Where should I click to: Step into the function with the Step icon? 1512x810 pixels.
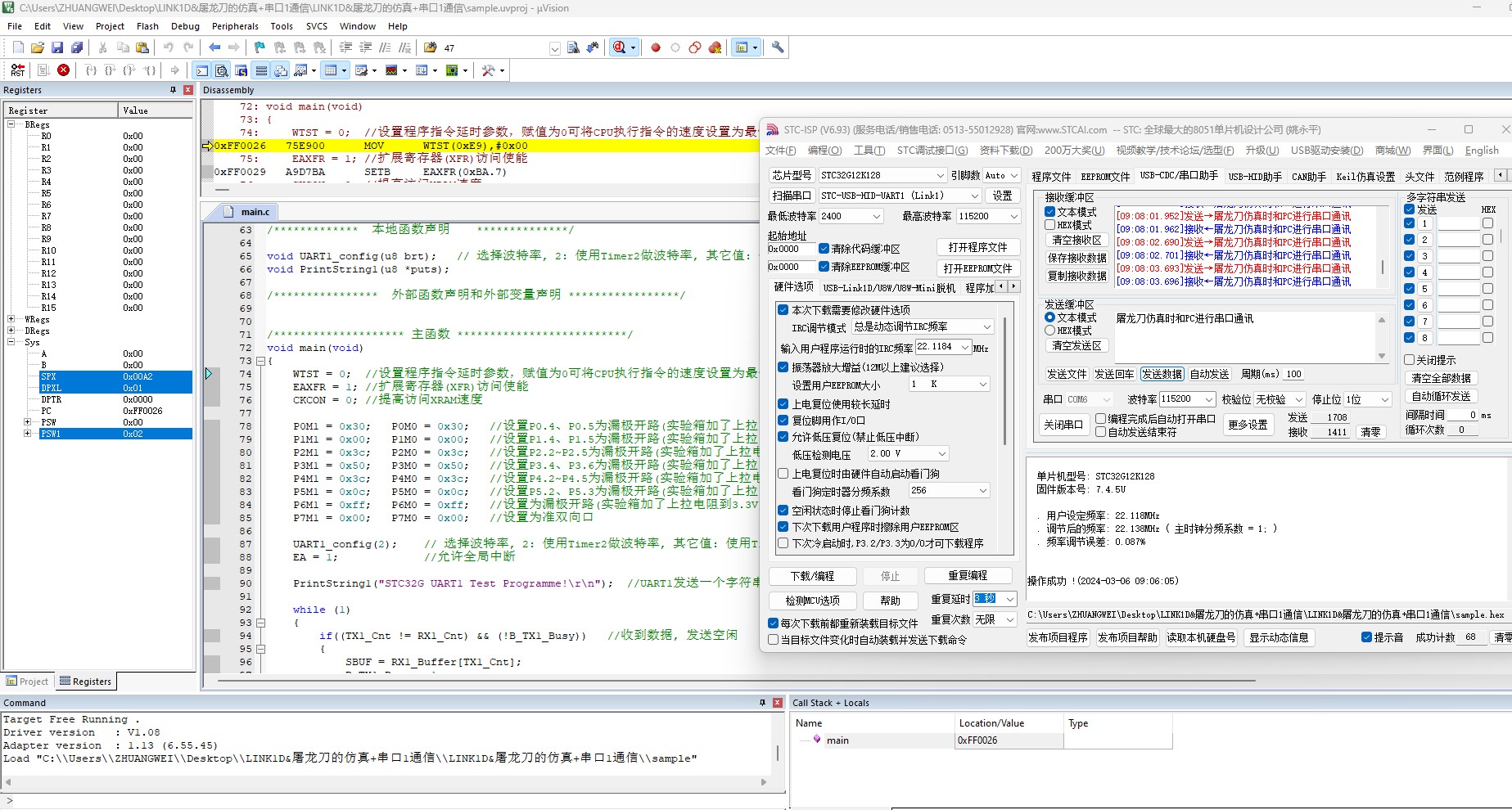[91, 70]
